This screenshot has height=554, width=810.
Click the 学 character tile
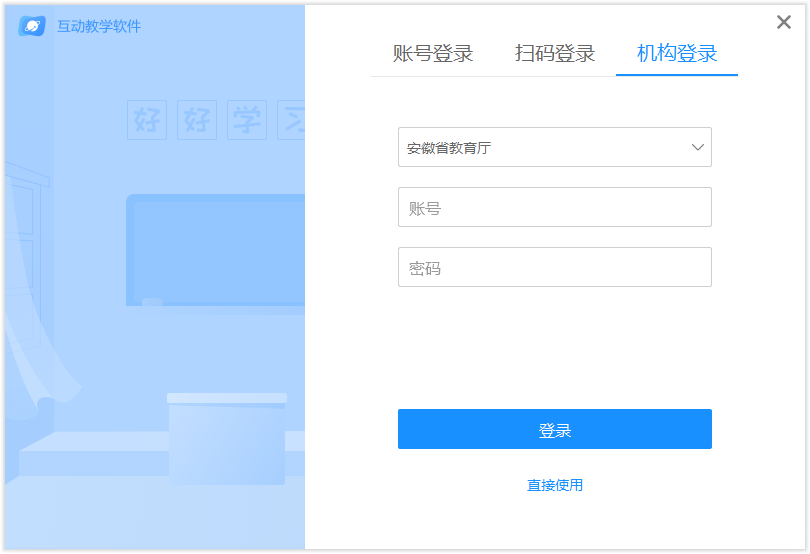(247, 120)
